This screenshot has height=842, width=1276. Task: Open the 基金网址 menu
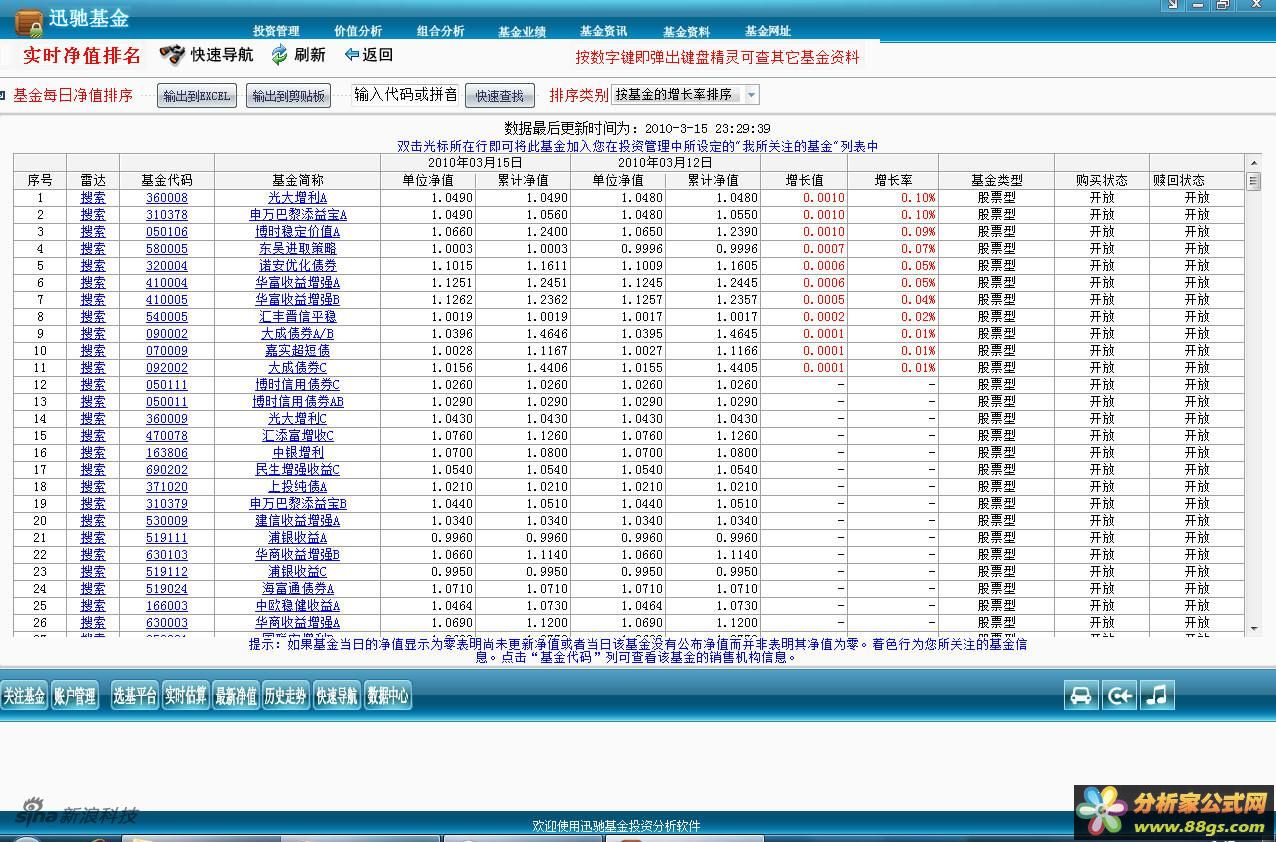768,31
